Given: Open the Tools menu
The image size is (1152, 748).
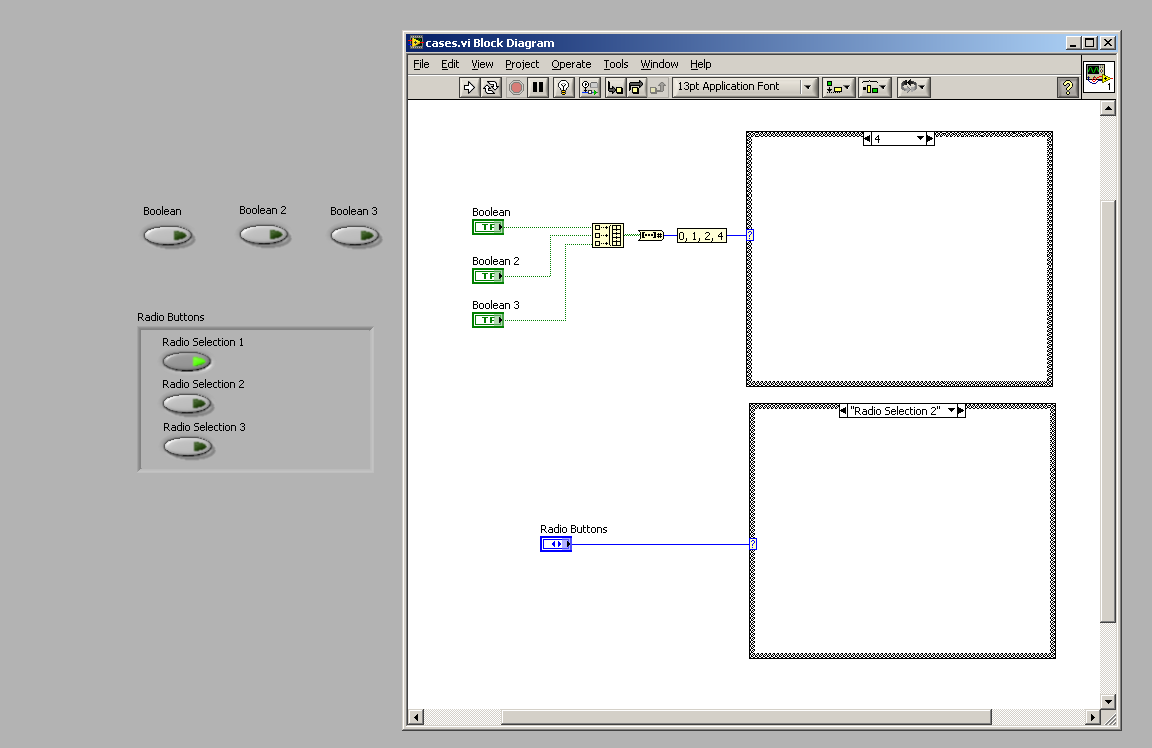Looking at the screenshot, I should 616,64.
